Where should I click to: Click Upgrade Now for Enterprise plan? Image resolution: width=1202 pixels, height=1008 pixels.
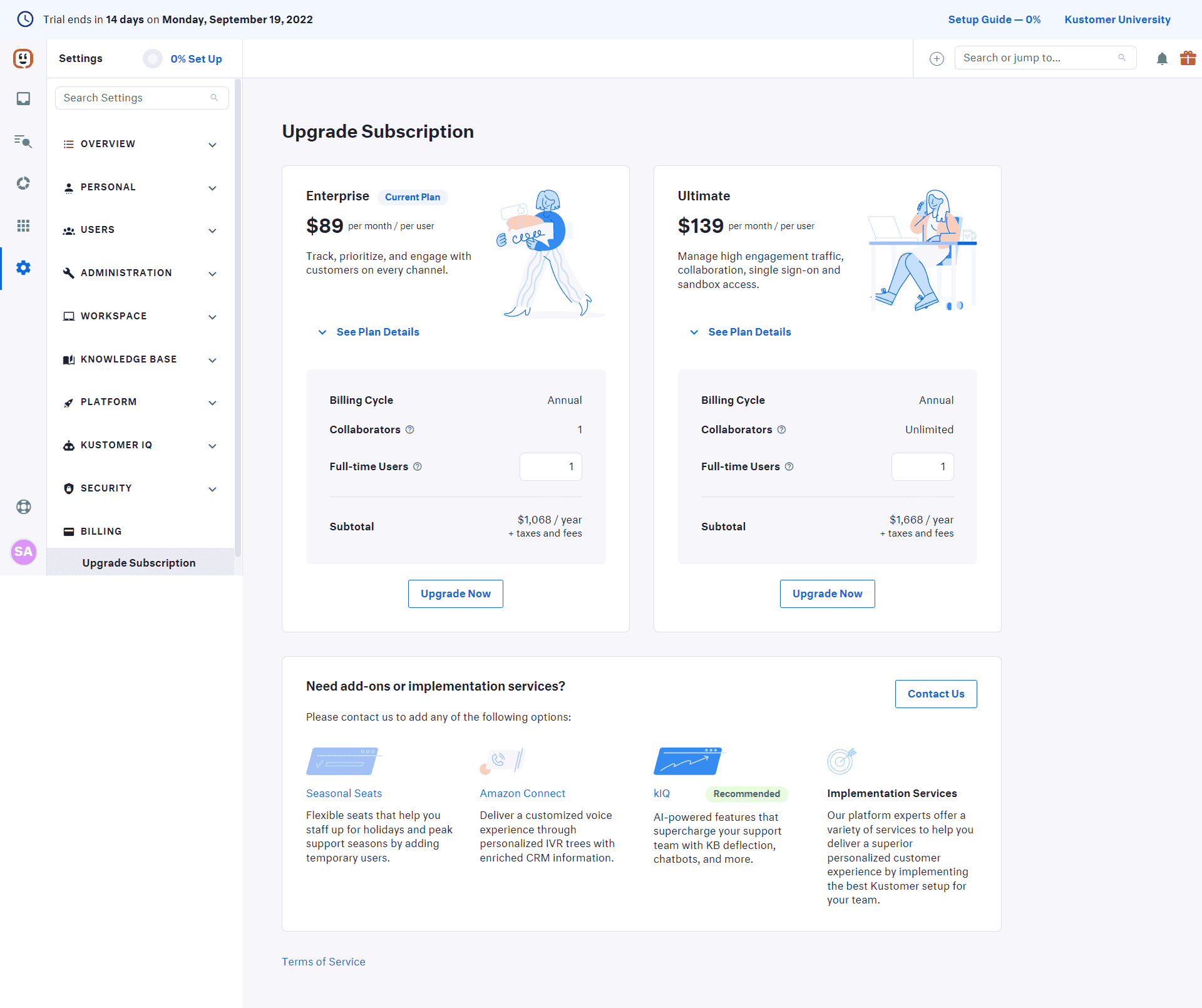pyautogui.click(x=456, y=594)
